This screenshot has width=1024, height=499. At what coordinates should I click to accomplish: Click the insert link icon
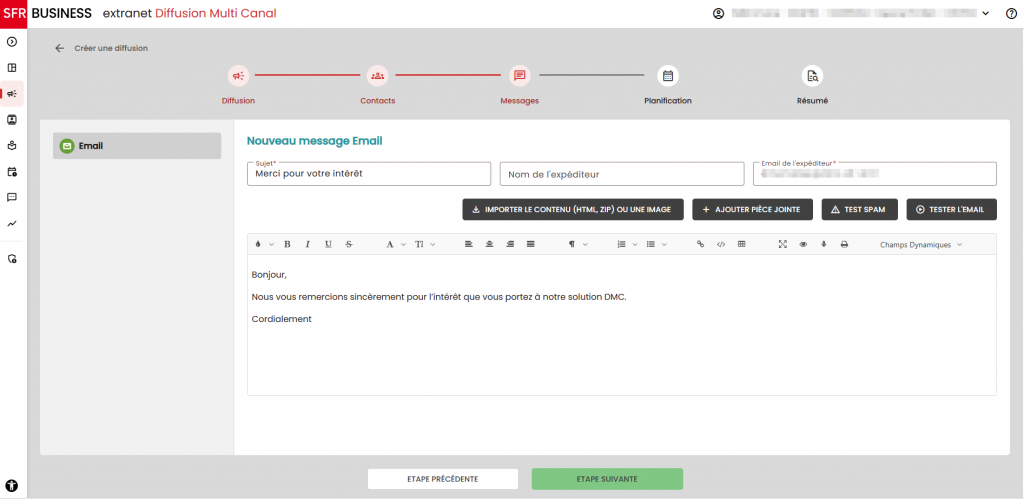tap(700, 244)
